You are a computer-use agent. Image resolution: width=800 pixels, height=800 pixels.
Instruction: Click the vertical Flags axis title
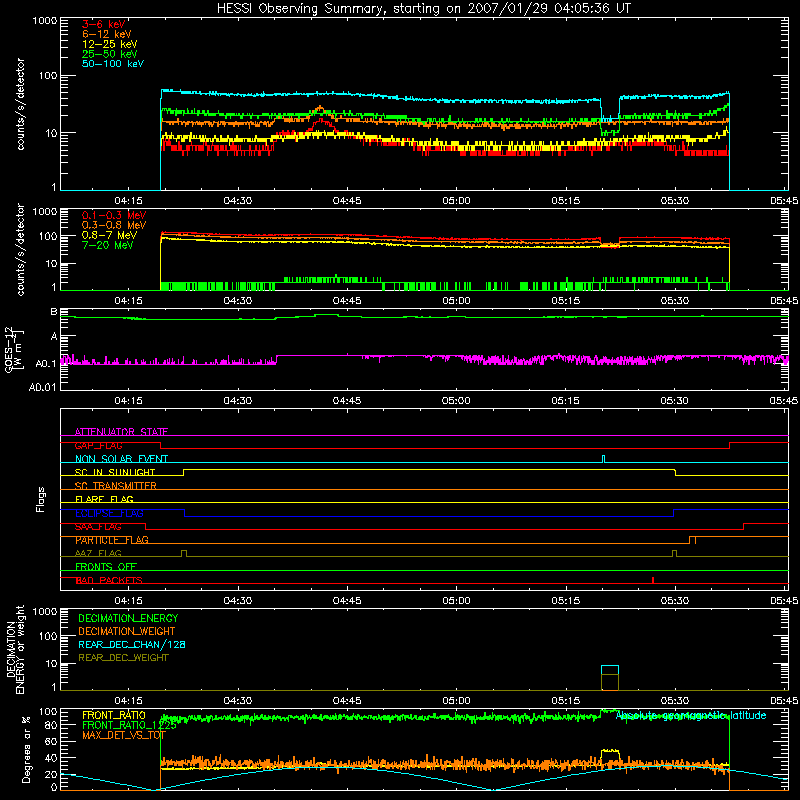click(41, 499)
